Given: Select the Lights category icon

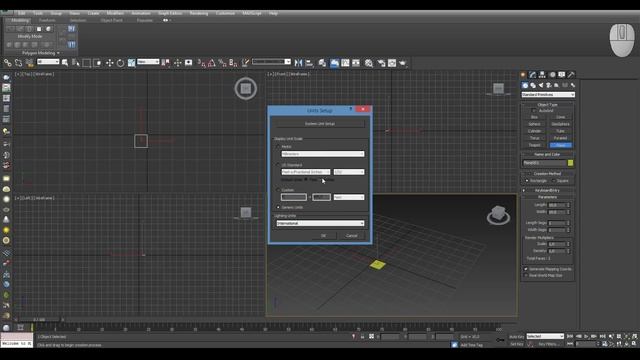Looking at the screenshot, I should 541,85.
